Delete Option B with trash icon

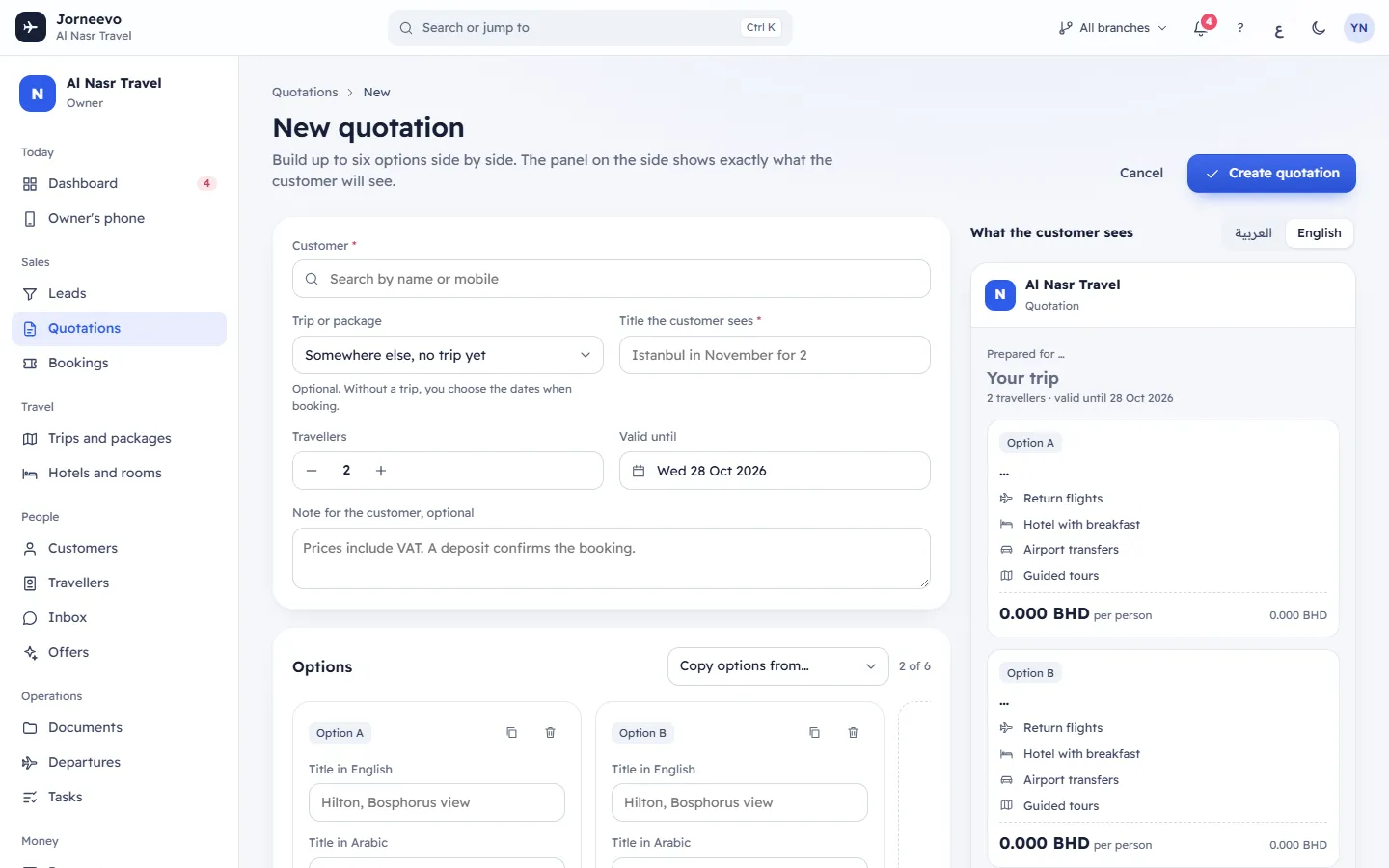[x=854, y=733]
